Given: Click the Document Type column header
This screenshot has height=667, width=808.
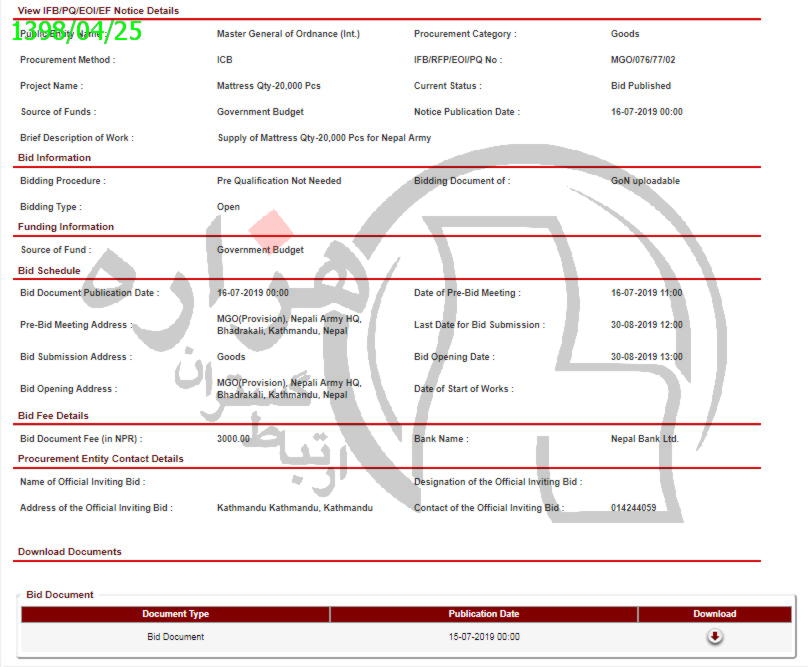Looking at the screenshot, I should coord(175,614).
